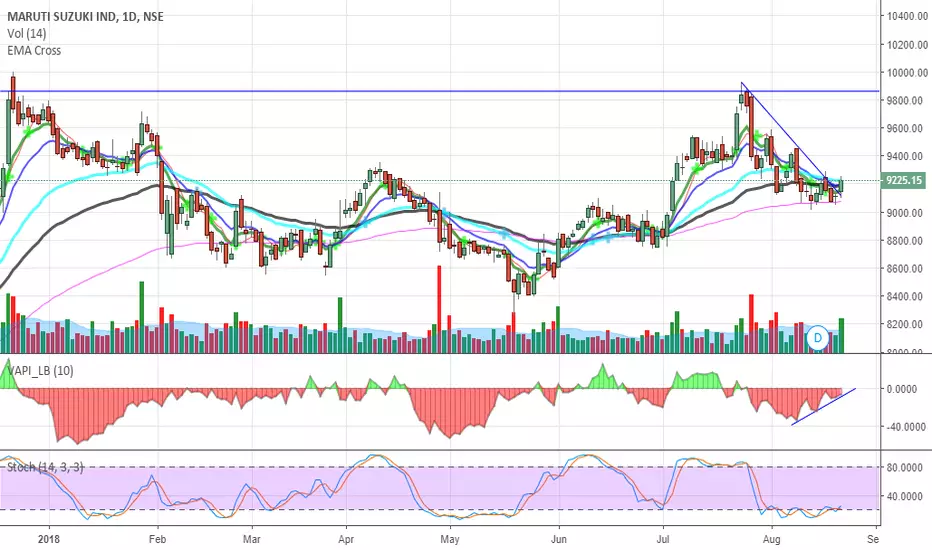Click the 9000.00 price axis label
Viewport: 932px width, 550px height.
907,213
